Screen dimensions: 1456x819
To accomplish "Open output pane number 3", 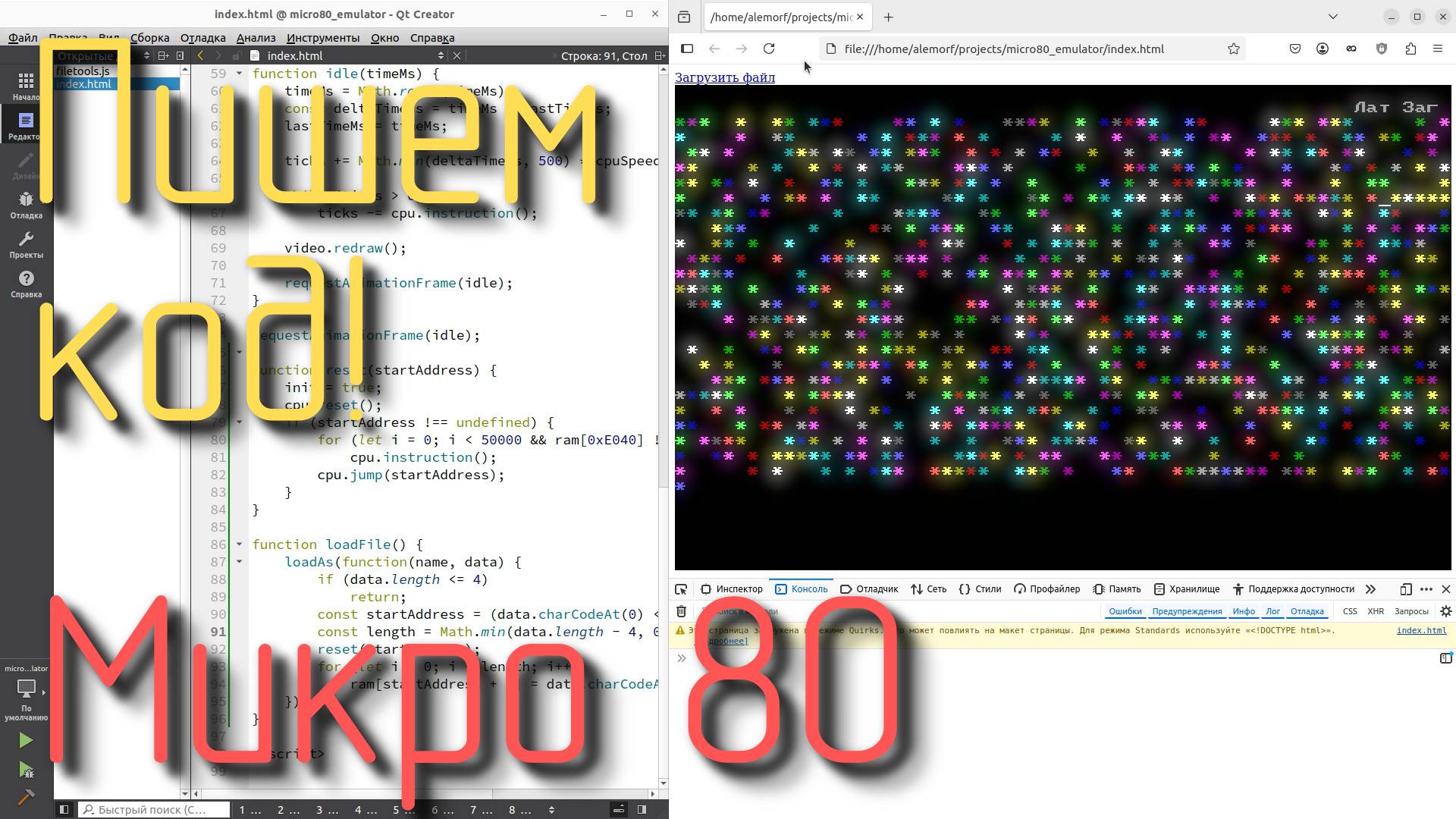I will (327, 810).
